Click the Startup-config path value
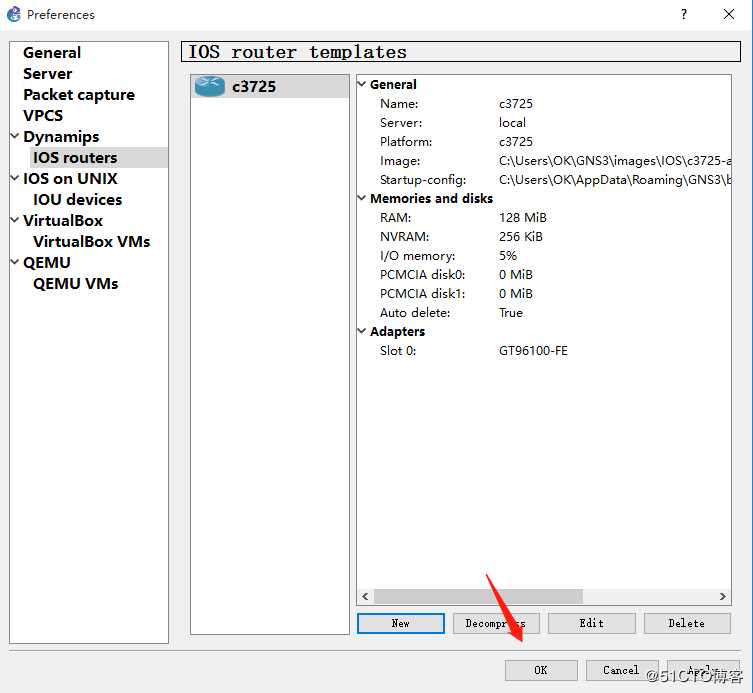753x693 pixels. pos(615,180)
